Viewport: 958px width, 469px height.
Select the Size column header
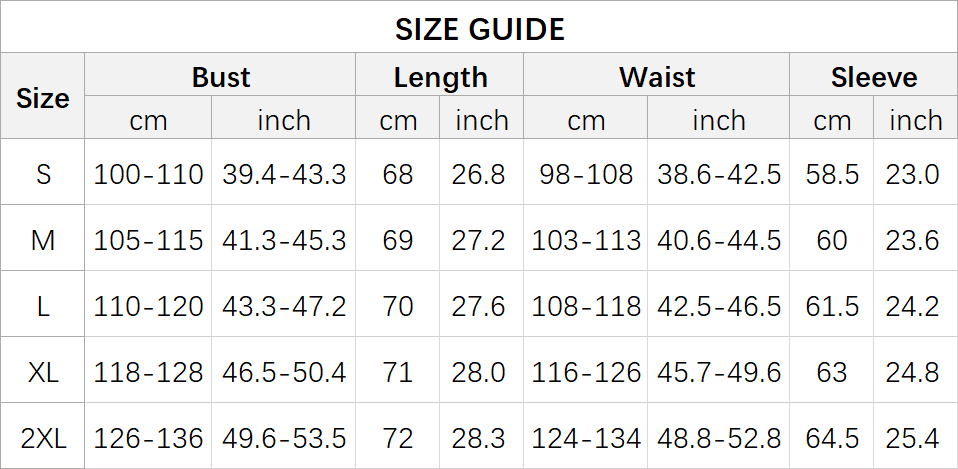43,98
